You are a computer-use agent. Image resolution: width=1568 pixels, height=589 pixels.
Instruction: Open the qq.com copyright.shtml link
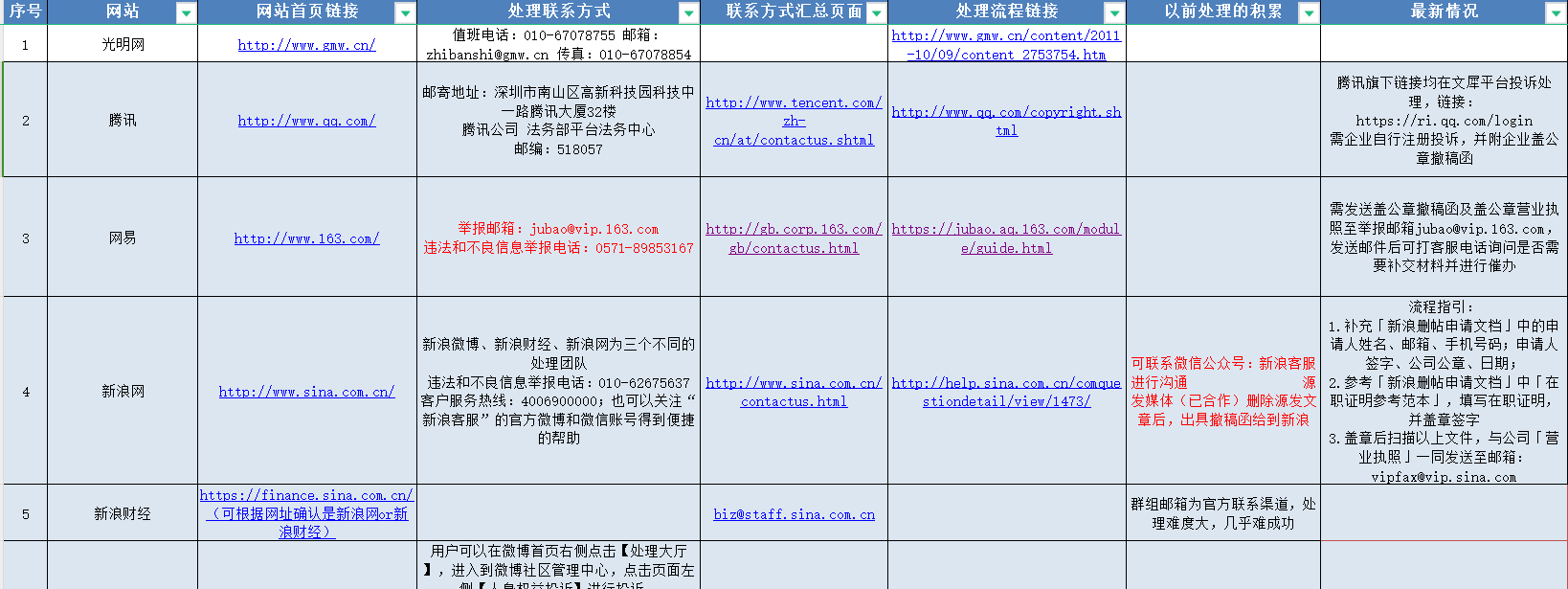[1006, 122]
